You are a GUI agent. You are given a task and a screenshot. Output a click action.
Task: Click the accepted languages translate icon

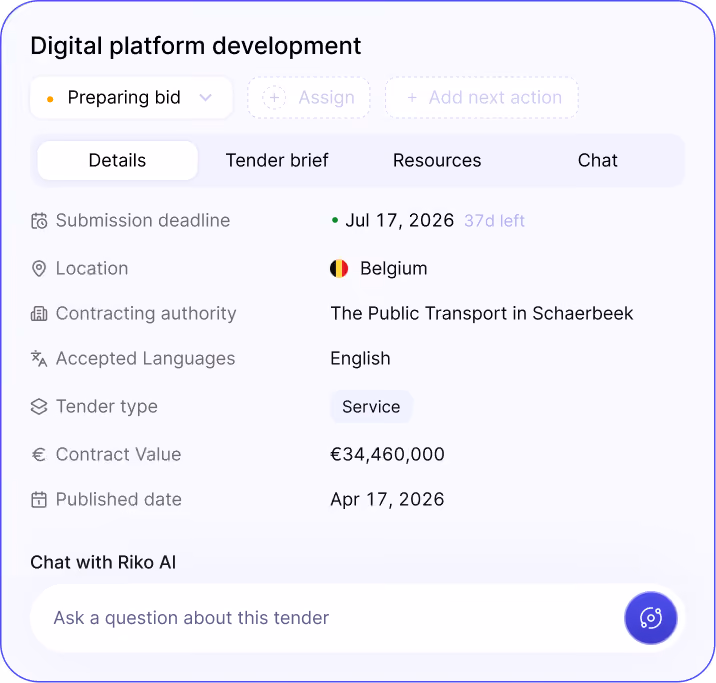click(39, 358)
